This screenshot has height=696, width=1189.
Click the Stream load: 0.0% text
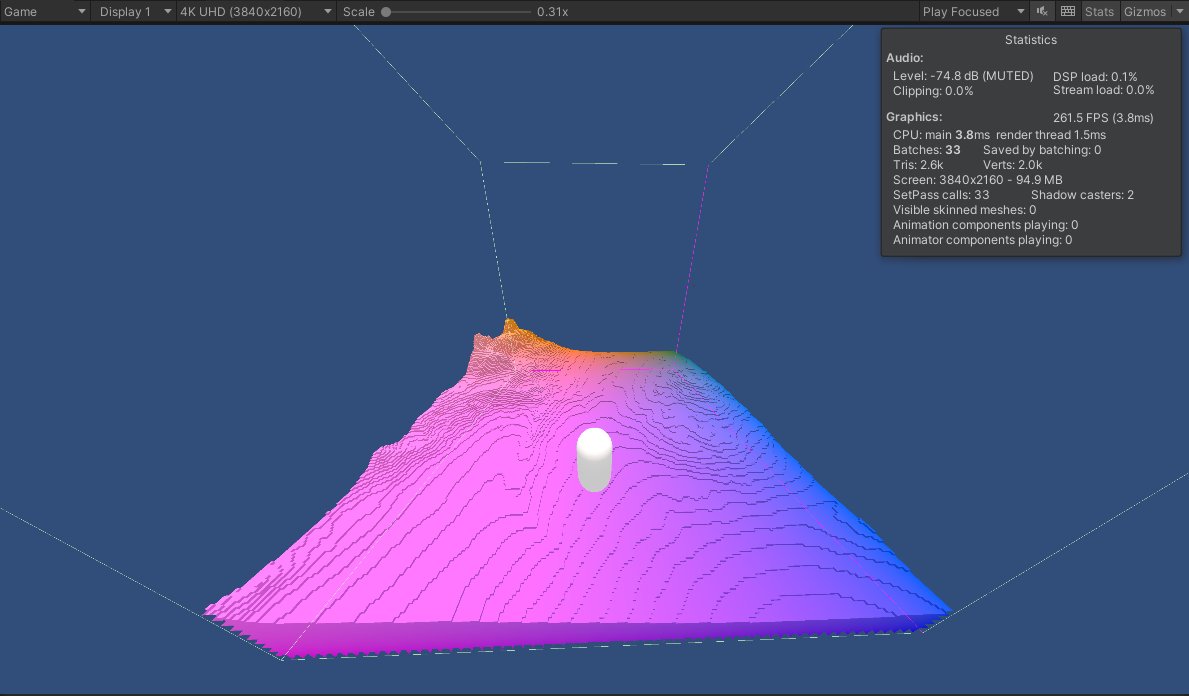tap(1103, 90)
